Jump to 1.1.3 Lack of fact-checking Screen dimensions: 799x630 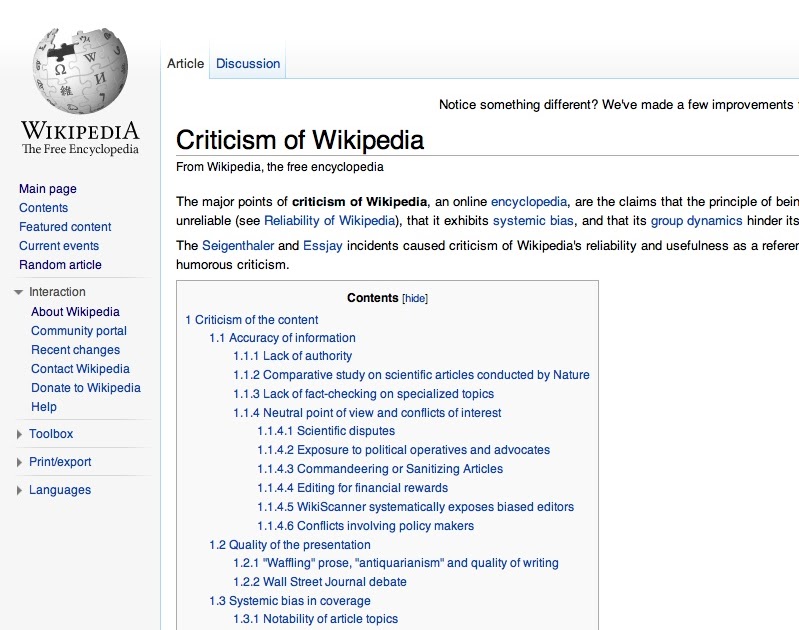pyautogui.click(x=363, y=394)
